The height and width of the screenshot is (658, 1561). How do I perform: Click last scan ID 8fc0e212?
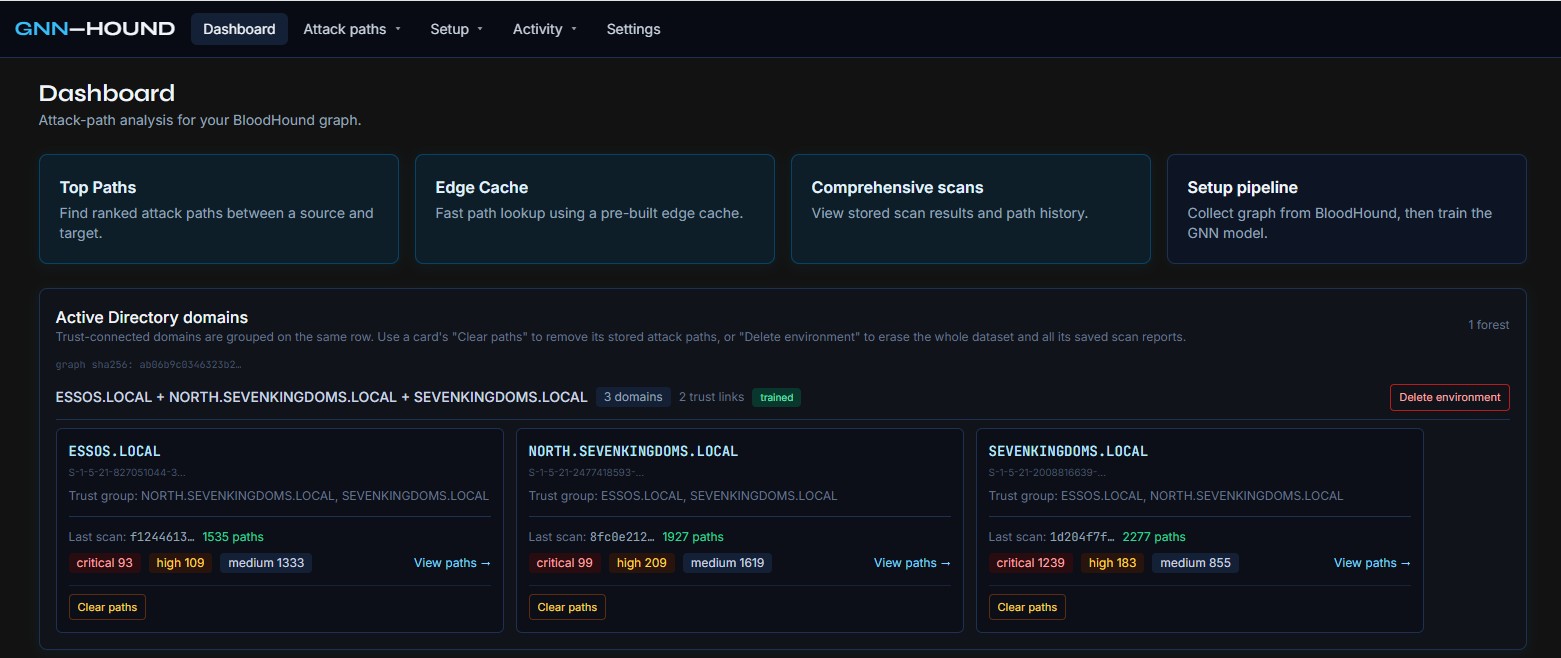622,537
